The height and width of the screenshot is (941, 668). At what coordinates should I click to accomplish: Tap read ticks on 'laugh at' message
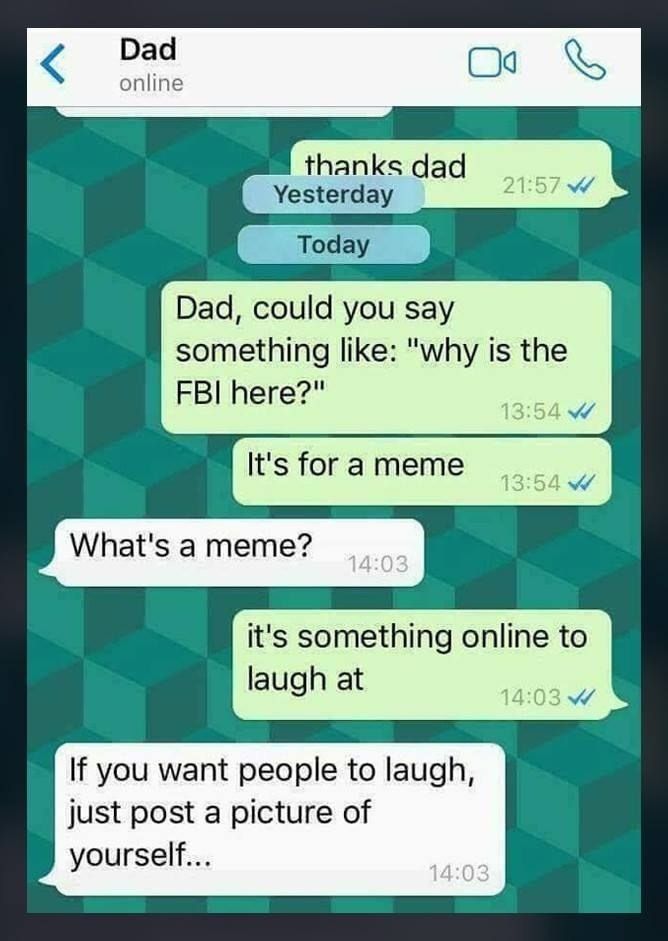[581, 697]
